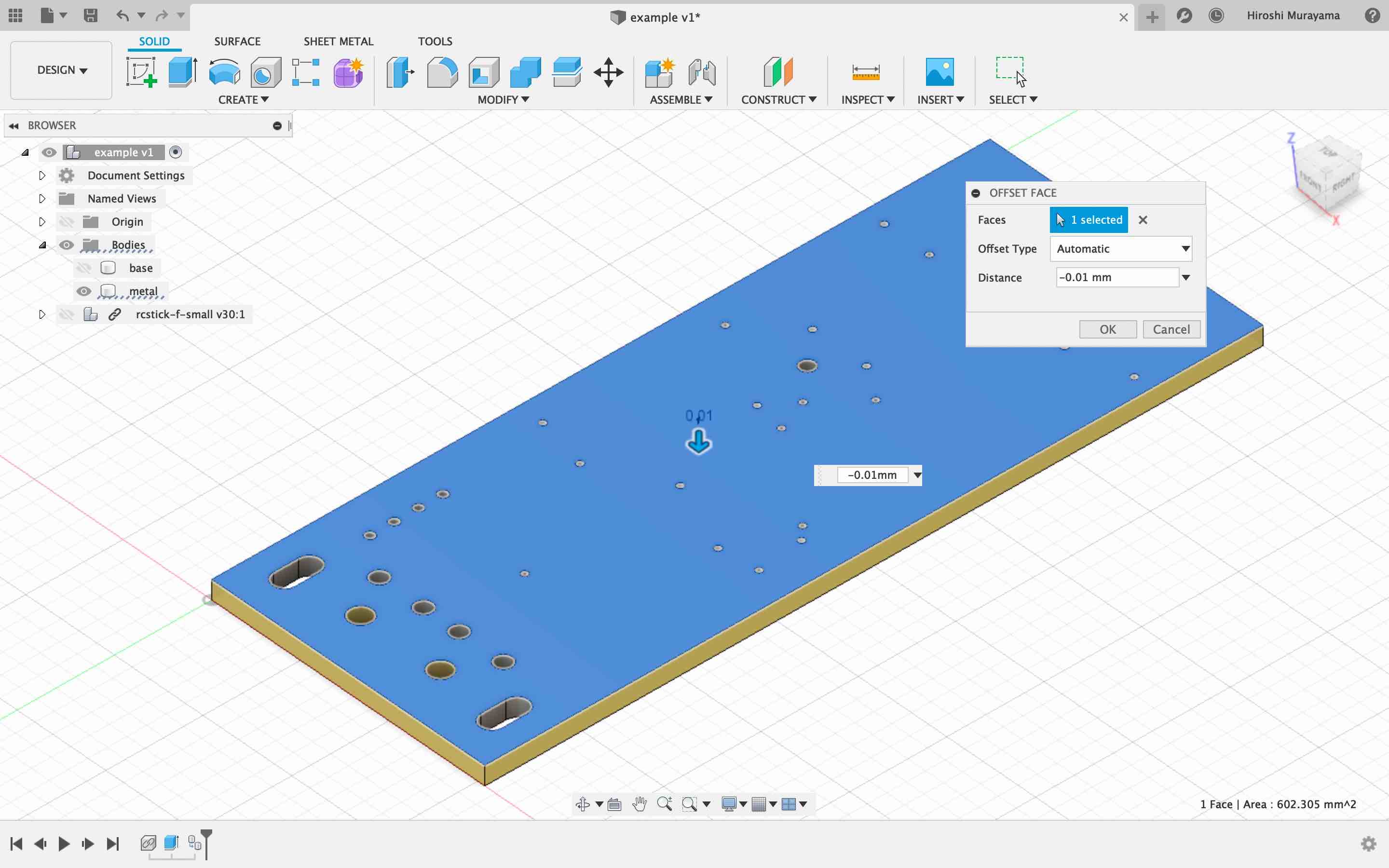
Task: Select the Extrude tool icon
Action: point(182,72)
